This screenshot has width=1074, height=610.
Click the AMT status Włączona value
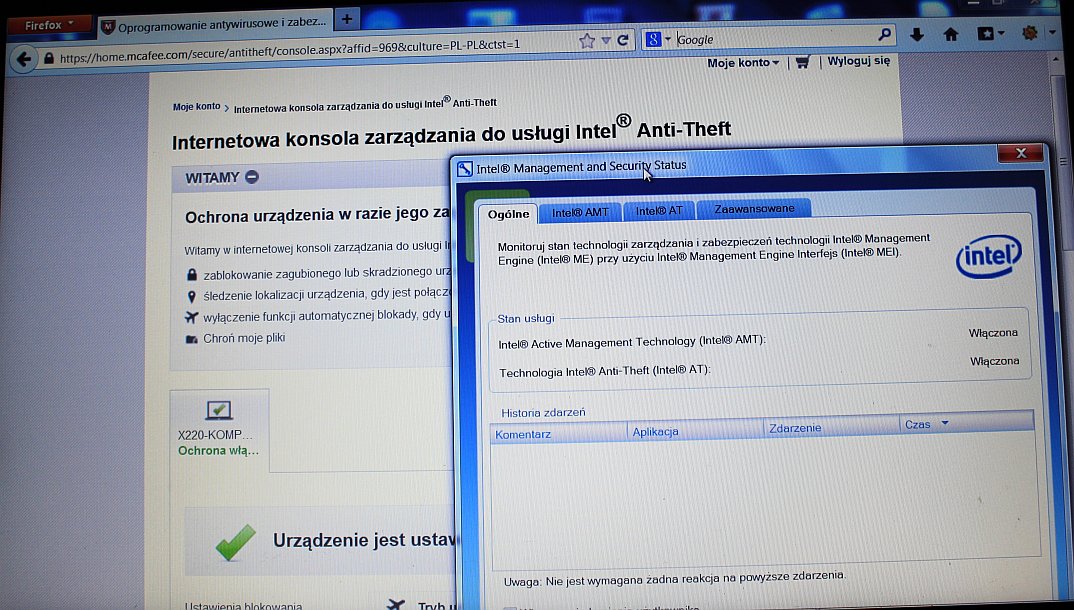tap(993, 333)
